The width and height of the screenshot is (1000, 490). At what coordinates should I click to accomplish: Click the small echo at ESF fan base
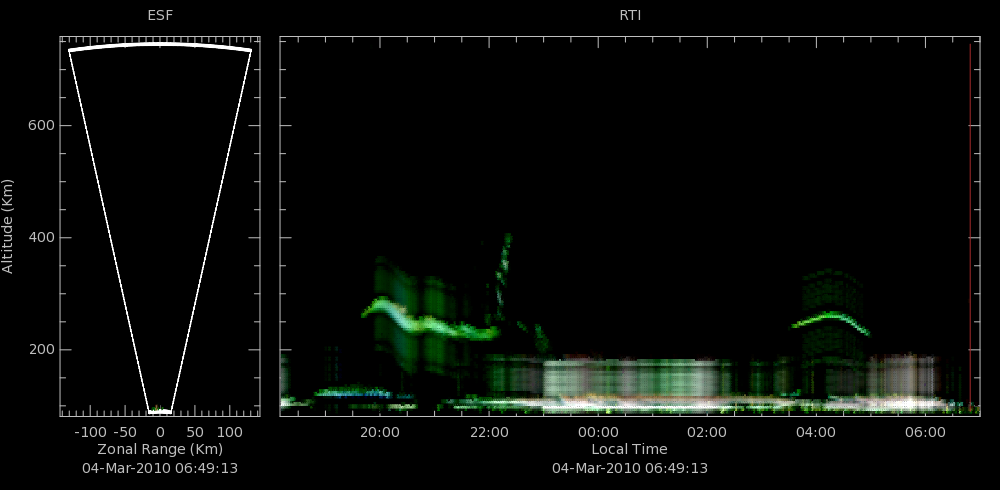pos(159,410)
